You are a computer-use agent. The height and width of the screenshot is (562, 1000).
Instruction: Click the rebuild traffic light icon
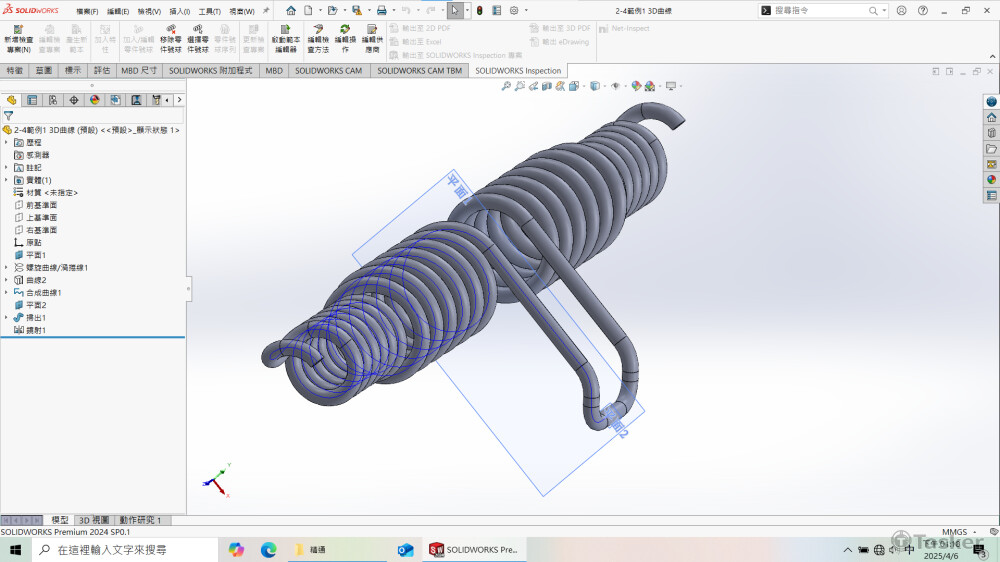478,10
